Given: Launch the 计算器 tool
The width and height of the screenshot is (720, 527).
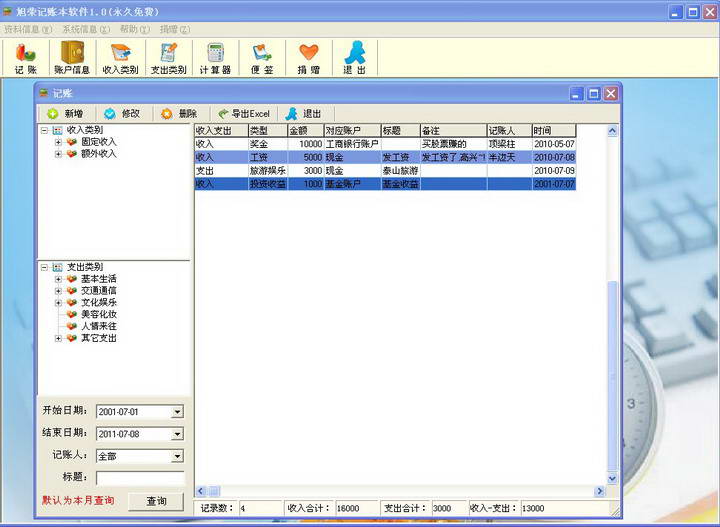Looking at the screenshot, I should (214, 58).
